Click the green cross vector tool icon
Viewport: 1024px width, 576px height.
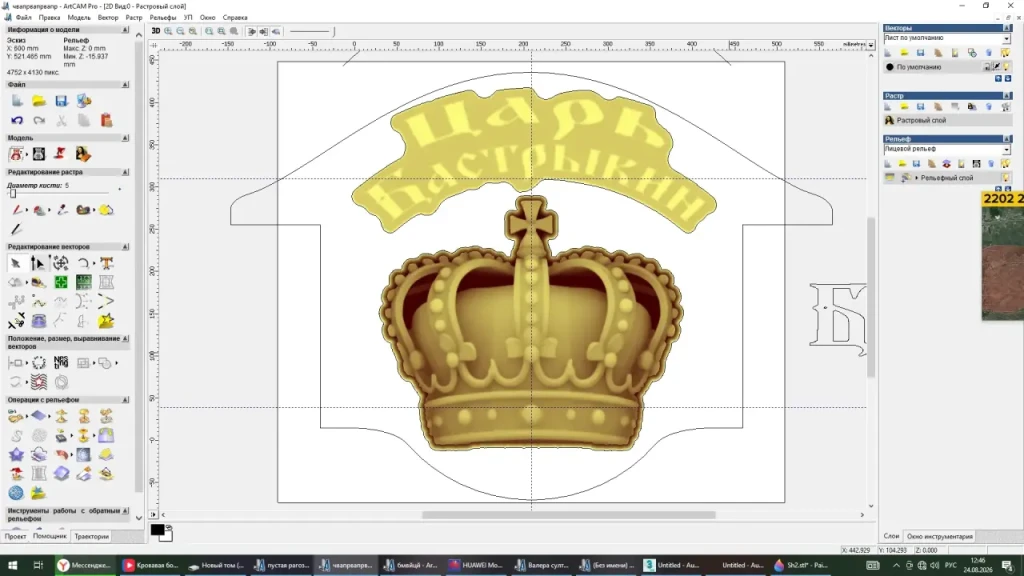pyautogui.click(x=61, y=282)
